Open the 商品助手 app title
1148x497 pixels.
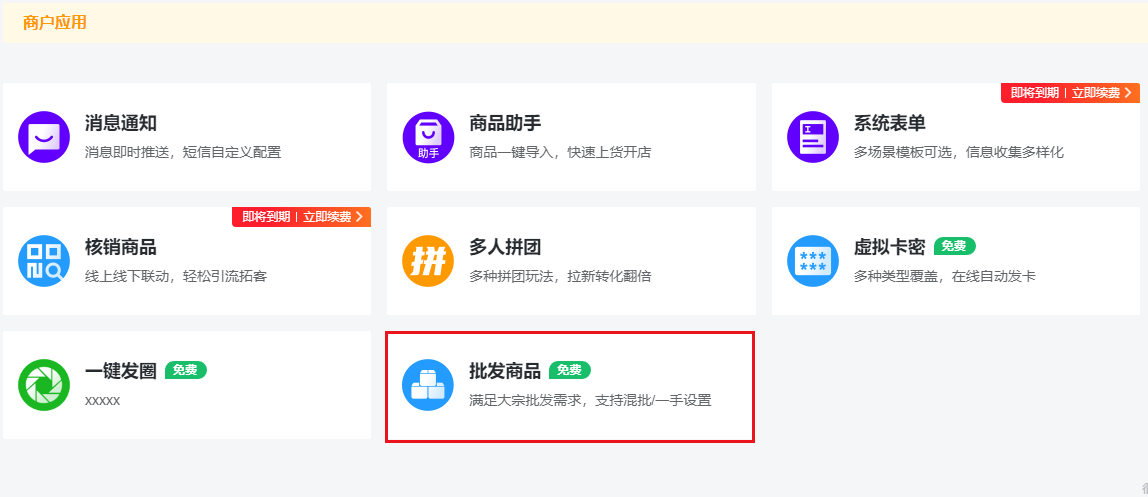[x=505, y=123]
